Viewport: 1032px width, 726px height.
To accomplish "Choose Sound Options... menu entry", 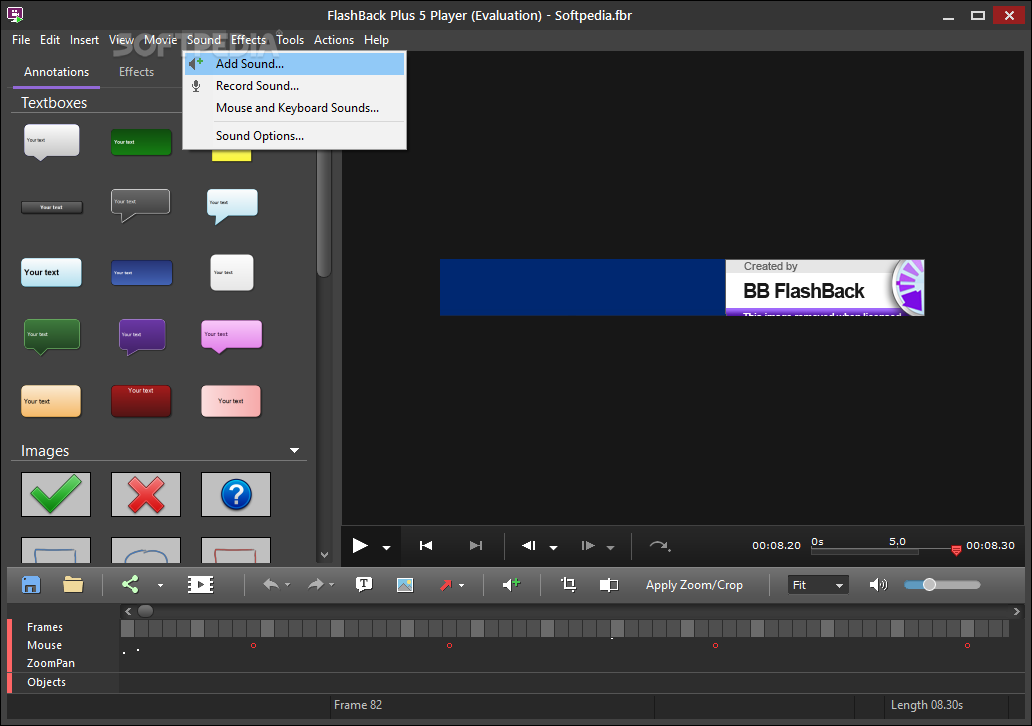I will click(x=294, y=136).
